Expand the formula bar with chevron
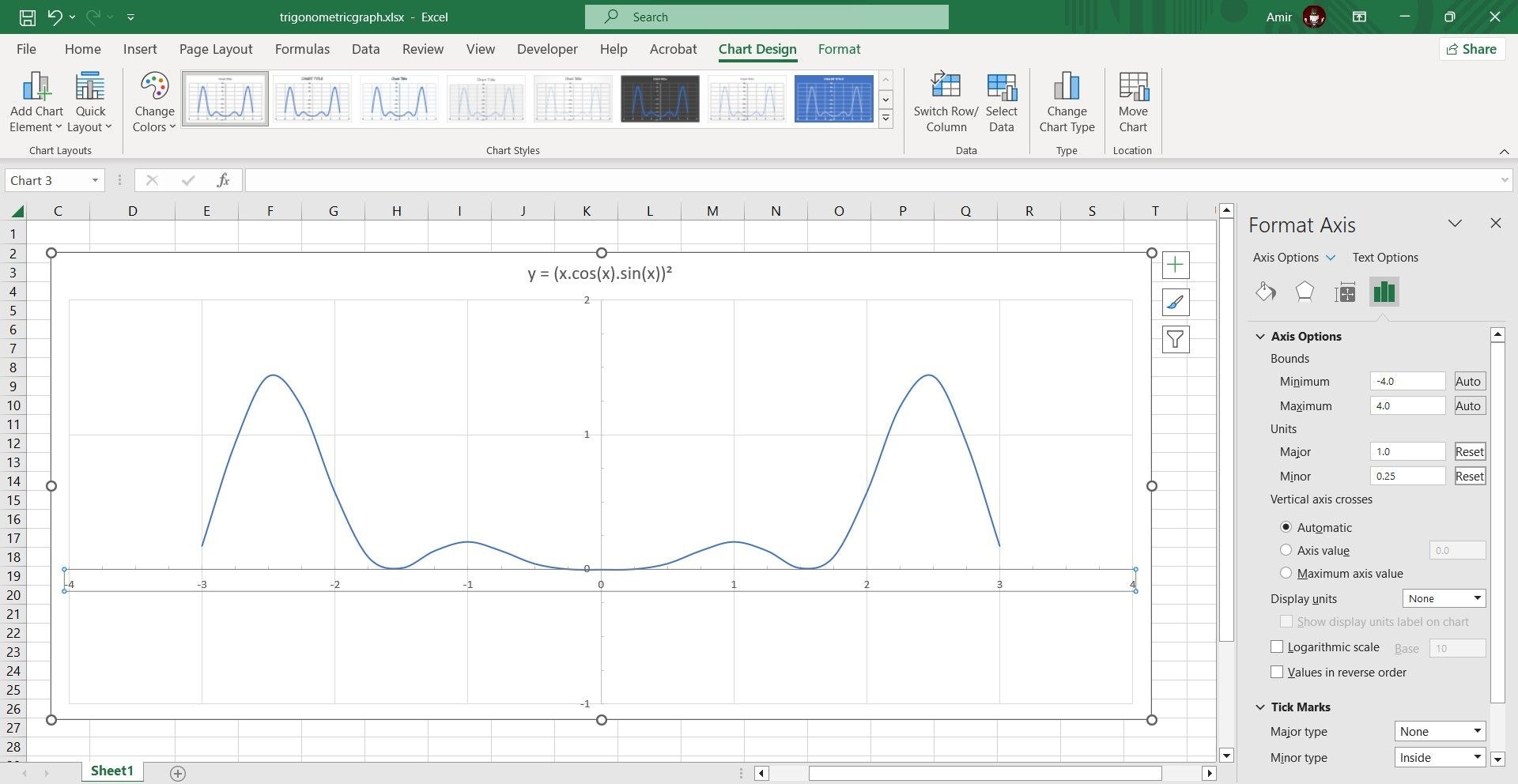Screen dimensions: 1518x784 click(1504, 180)
